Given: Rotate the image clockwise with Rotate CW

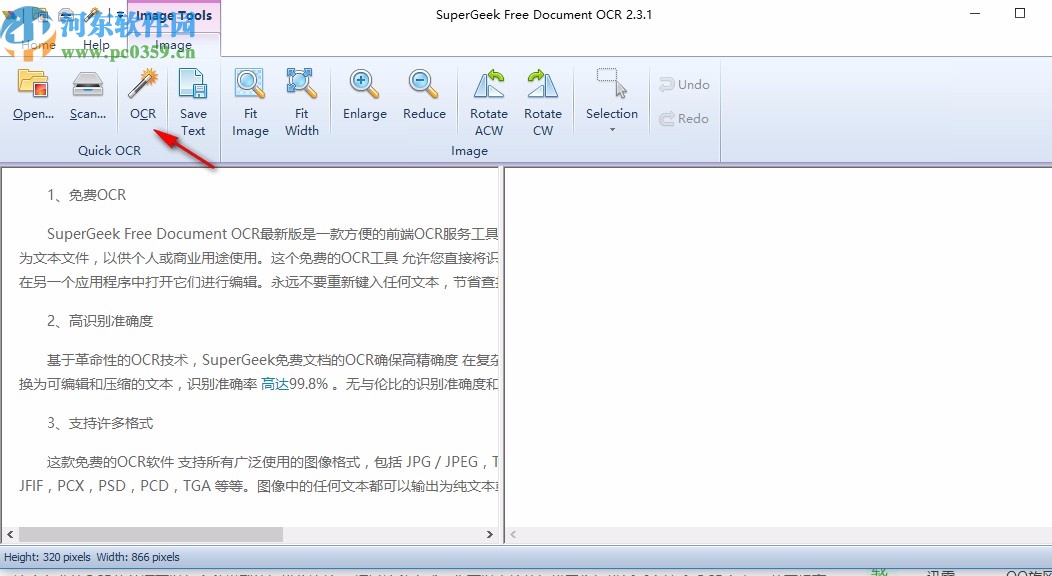Looking at the screenshot, I should [543, 97].
